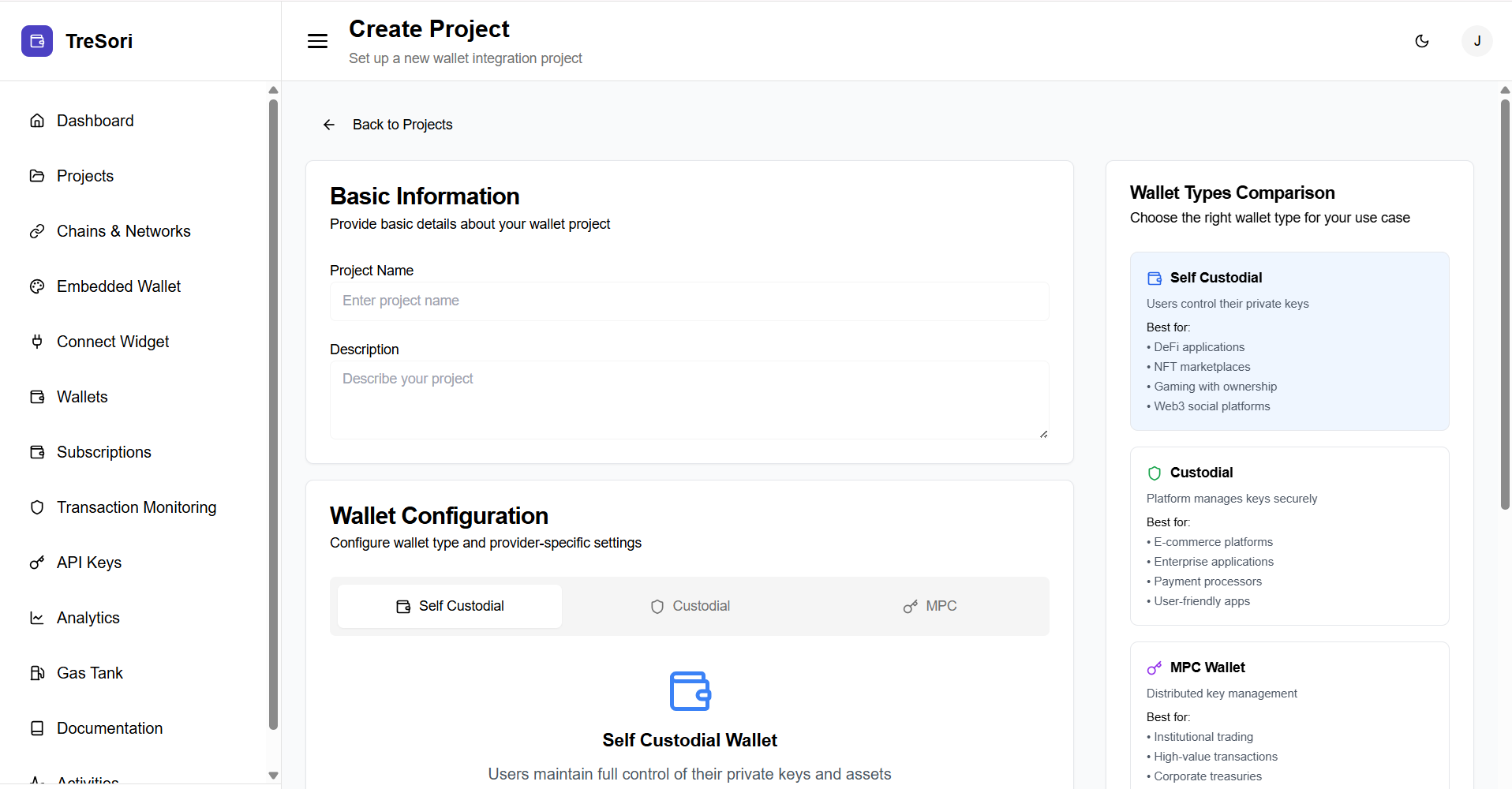Image resolution: width=1512 pixels, height=789 pixels.
Task: Focus the Project Name input field
Action: [x=689, y=301]
